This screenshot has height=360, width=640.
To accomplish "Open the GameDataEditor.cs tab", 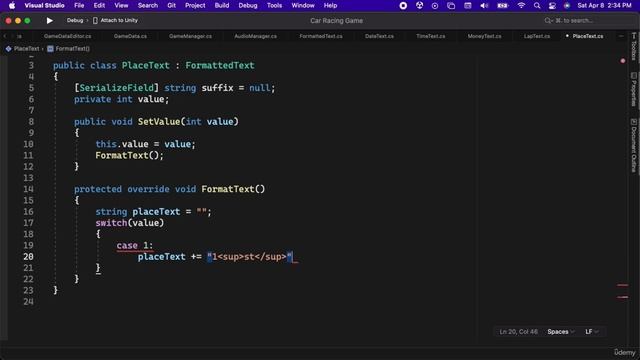I will coord(67,36).
